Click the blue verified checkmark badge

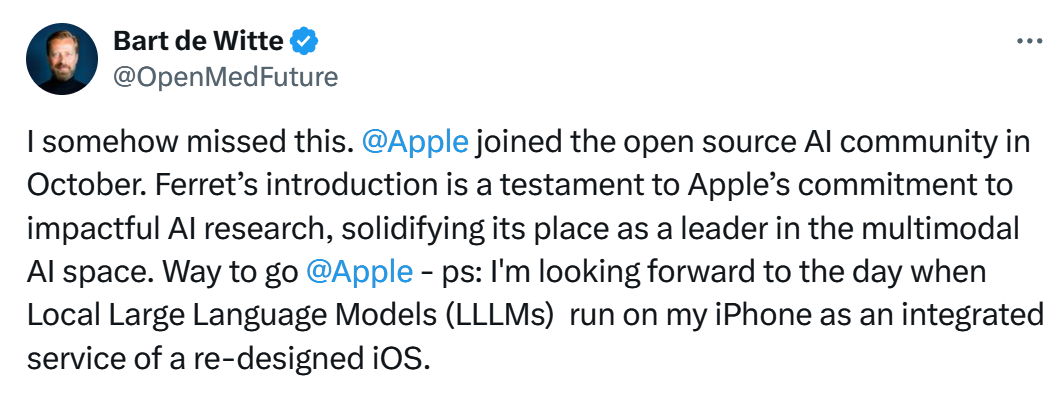point(304,41)
